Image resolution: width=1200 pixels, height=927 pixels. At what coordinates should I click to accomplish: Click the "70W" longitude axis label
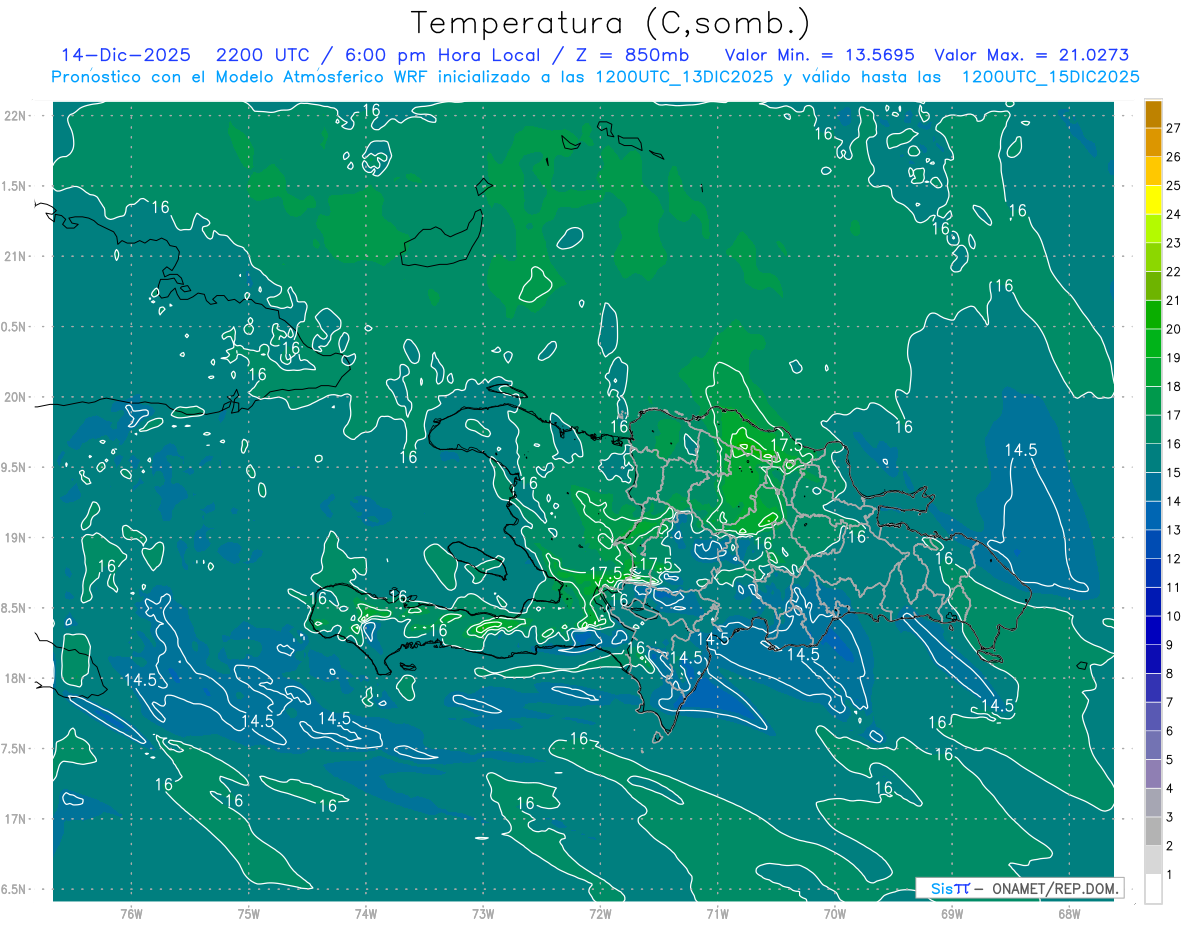(x=834, y=914)
